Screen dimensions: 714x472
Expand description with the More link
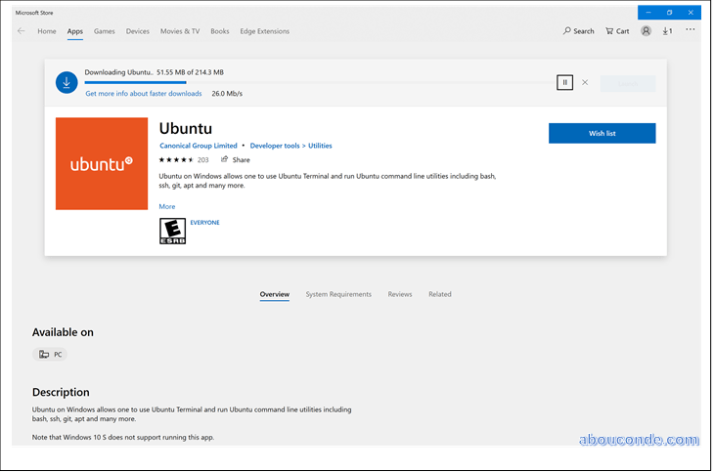(x=167, y=206)
